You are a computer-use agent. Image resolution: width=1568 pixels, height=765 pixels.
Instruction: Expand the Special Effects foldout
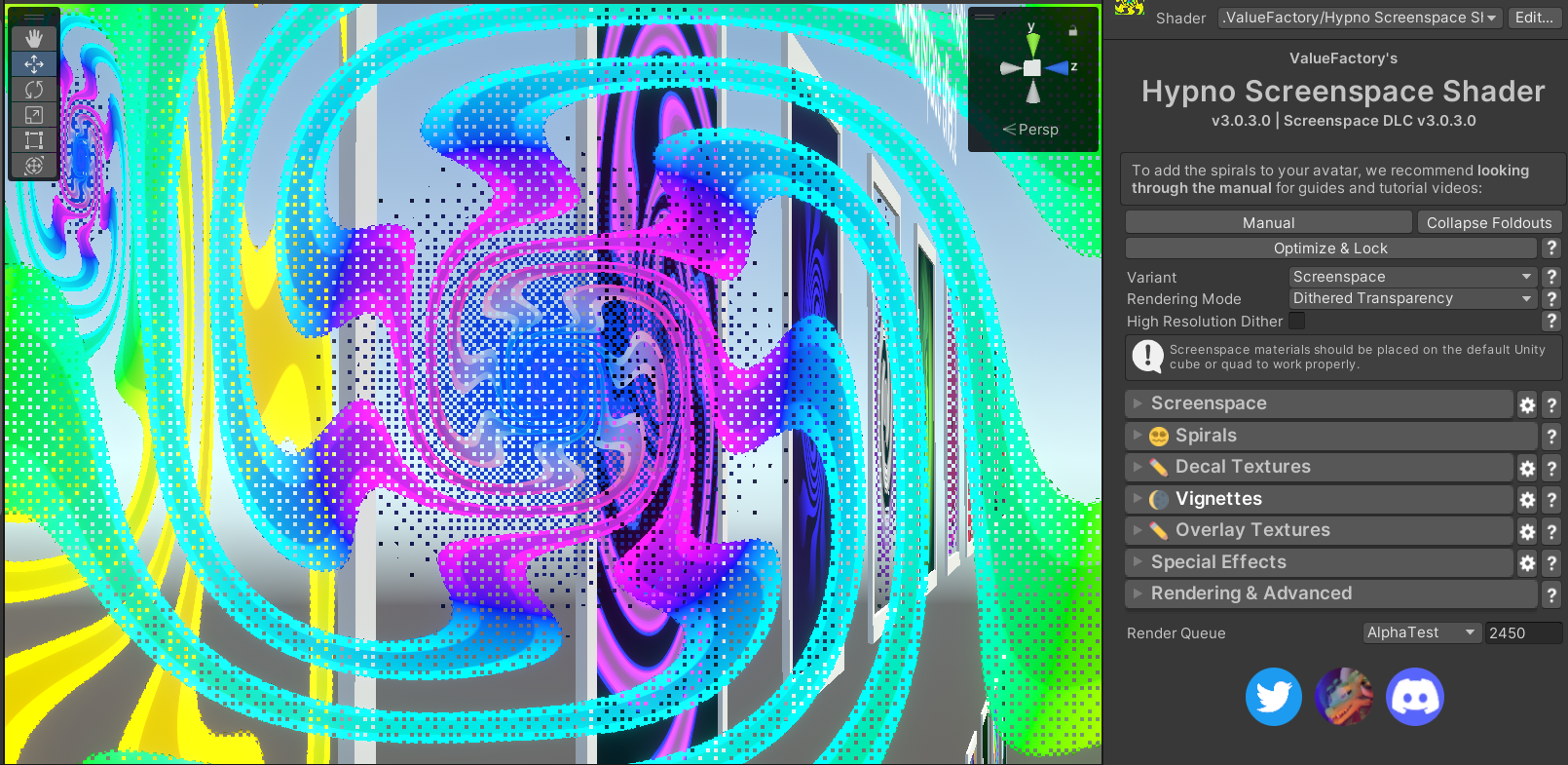(1319, 562)
